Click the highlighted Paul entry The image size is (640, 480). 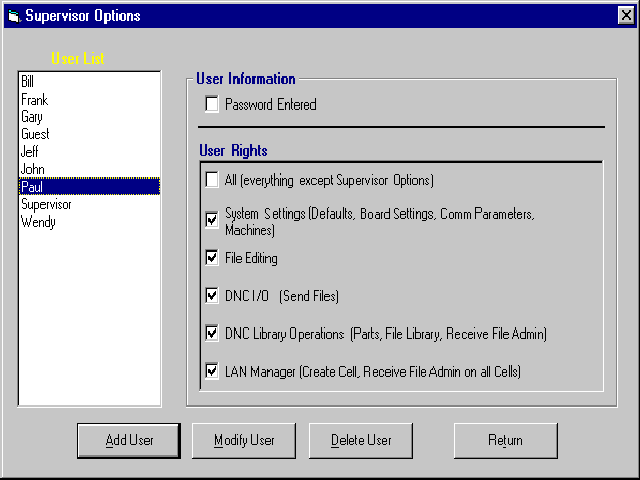click(x=89, y=187)
